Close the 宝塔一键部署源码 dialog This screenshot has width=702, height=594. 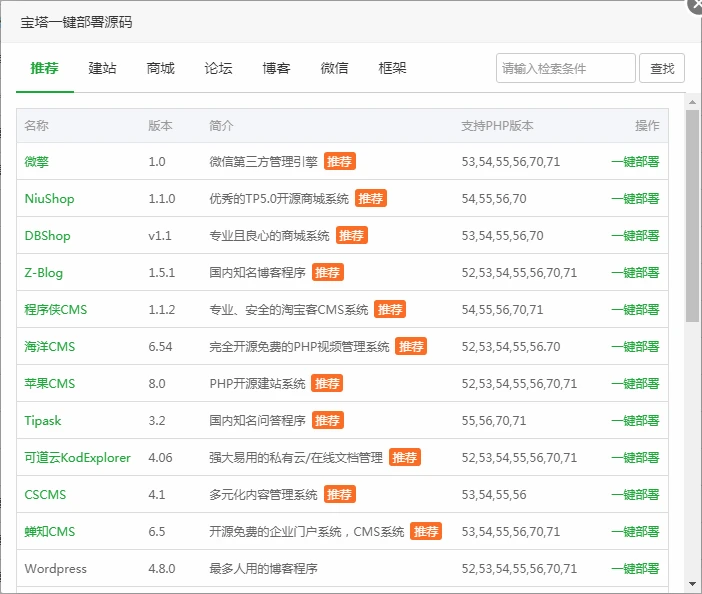[695, 5]
